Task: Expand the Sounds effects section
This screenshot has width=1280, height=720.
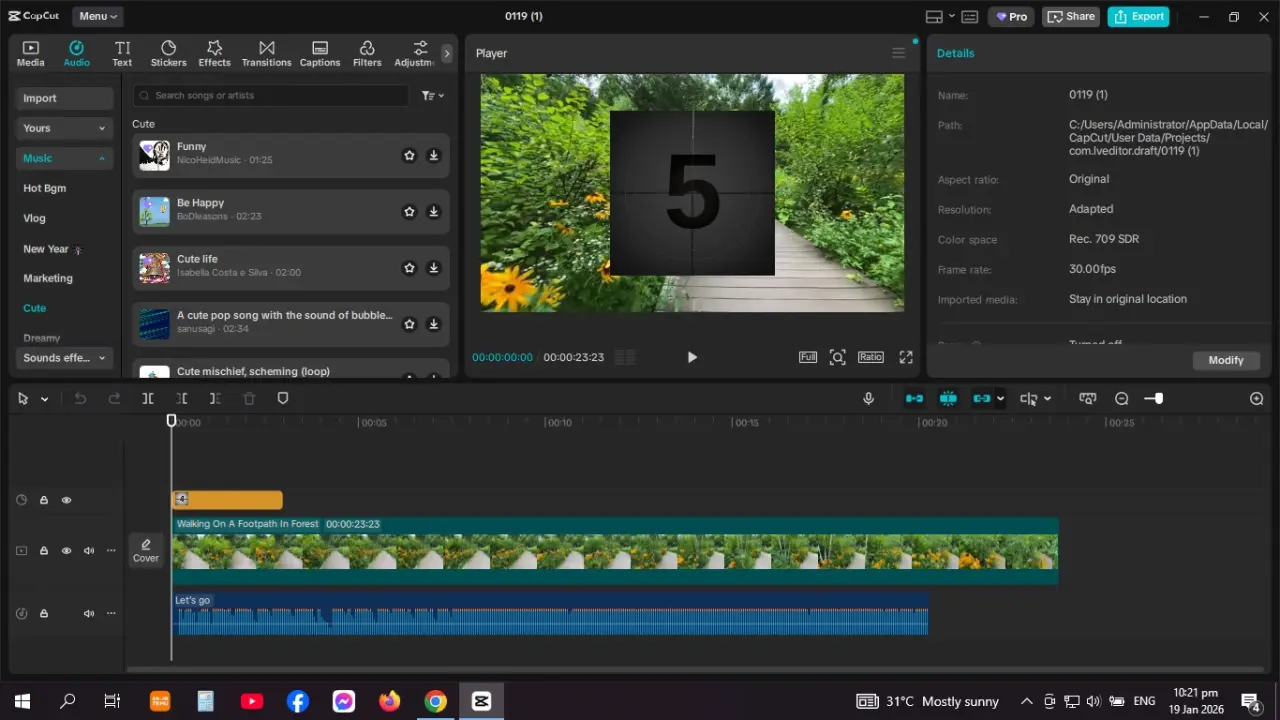Action: tap(65, 358)
